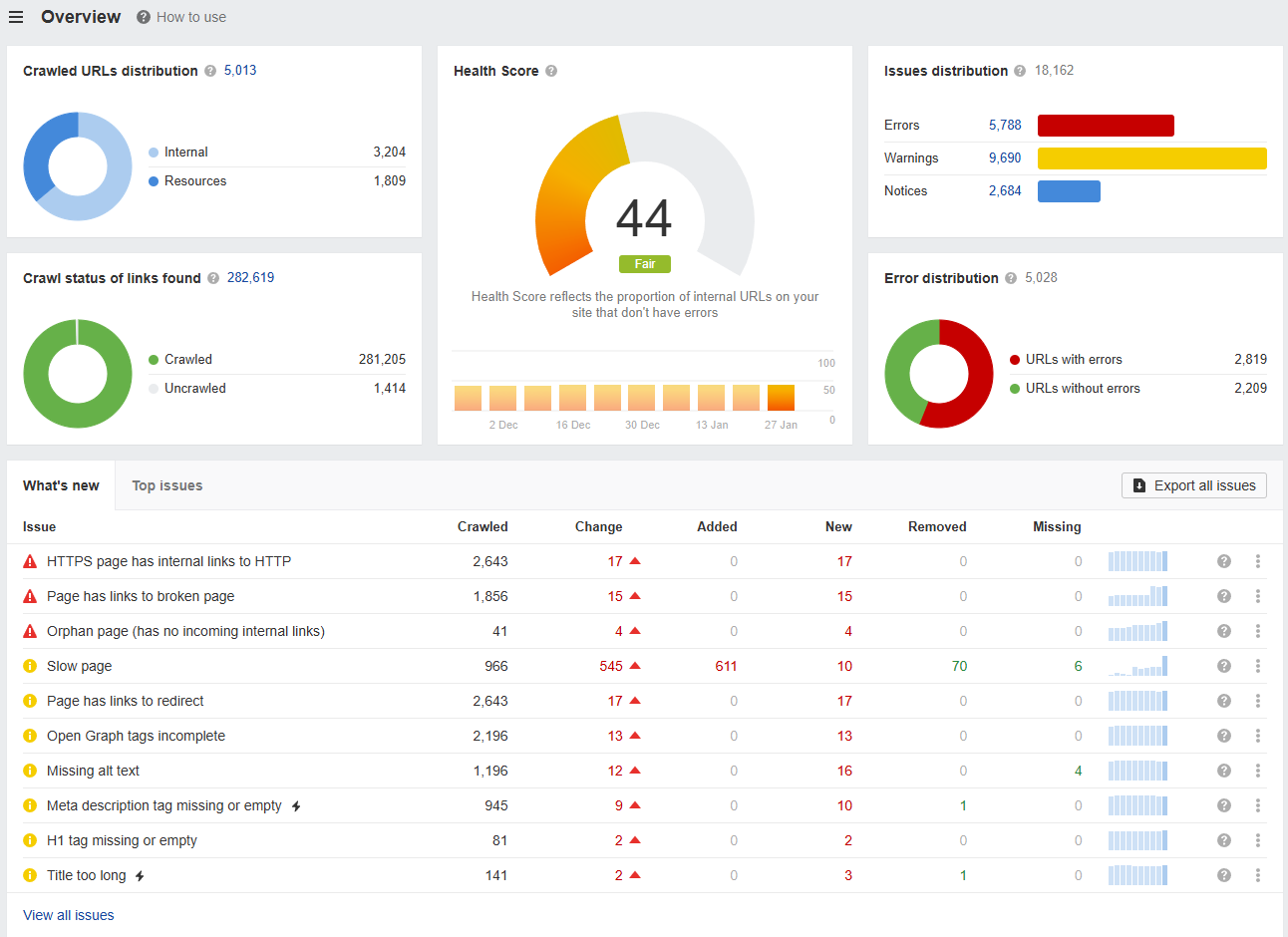The image size is (1288, 937).
Task: Click help icon next to Error distribution
Action: pos(1011,278)
